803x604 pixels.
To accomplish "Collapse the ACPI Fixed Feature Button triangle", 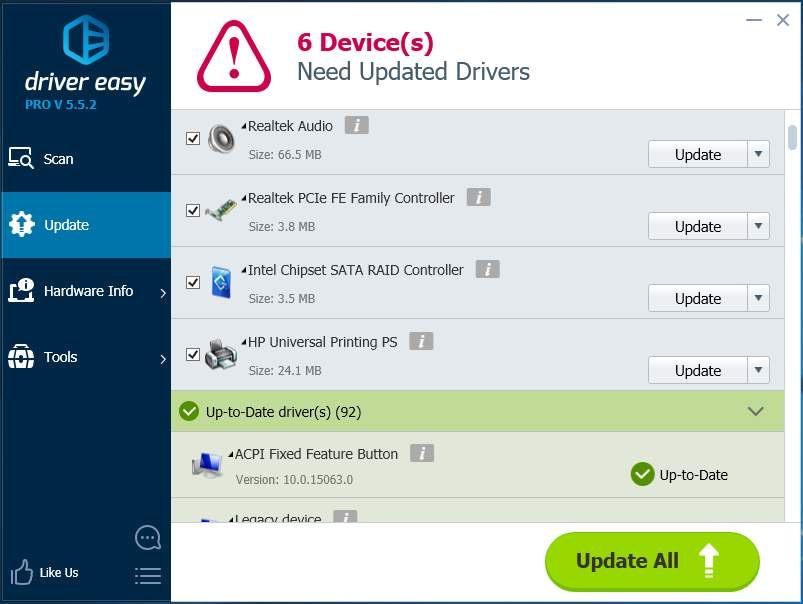I will pos(231,454).
